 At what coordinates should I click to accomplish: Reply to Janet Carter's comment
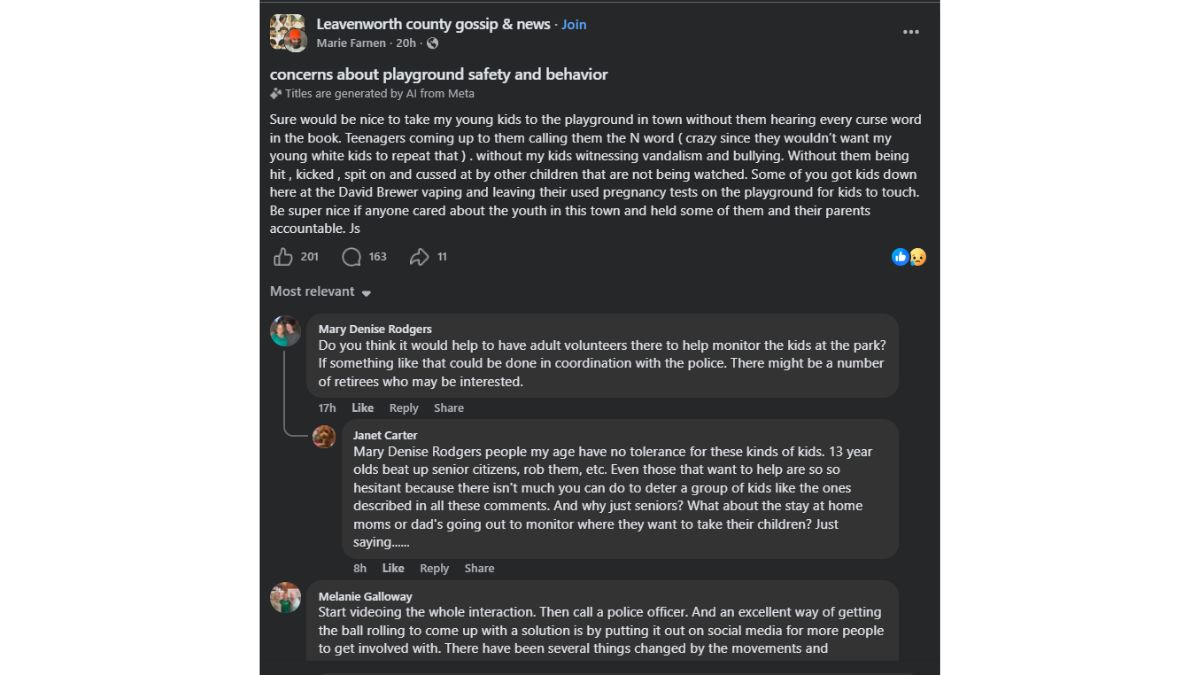(434, 568)
